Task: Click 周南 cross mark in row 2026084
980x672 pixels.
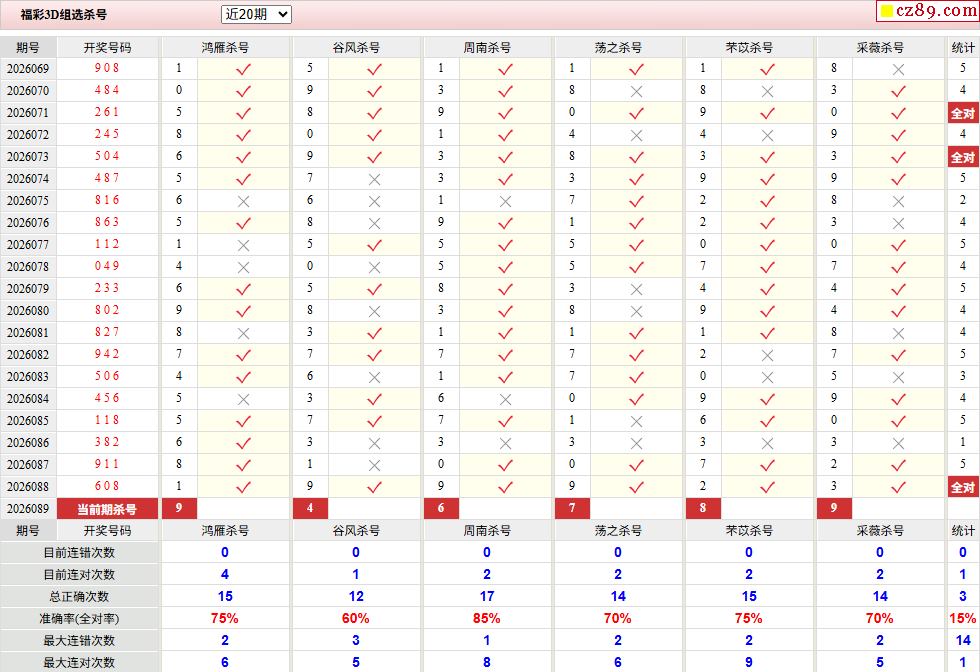Action: [x=505, y=399]
